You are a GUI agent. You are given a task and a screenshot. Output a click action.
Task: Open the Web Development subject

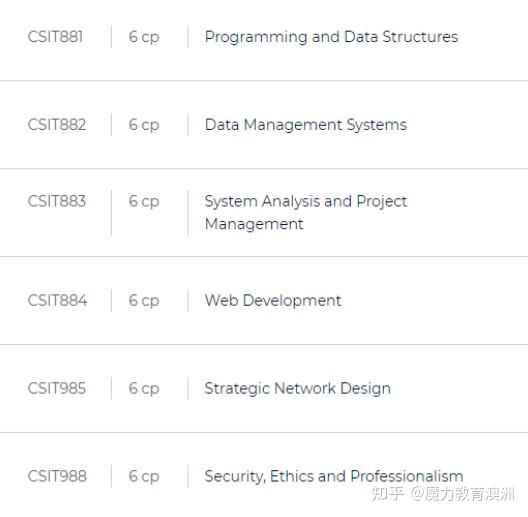tap(273, 300)
